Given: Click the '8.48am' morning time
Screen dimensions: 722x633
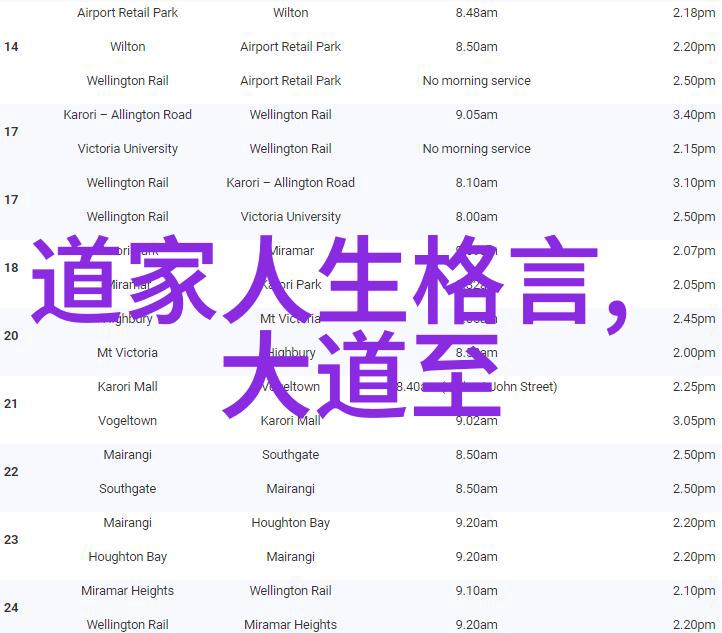Looking at the screenshot, I should click(477, 12).
